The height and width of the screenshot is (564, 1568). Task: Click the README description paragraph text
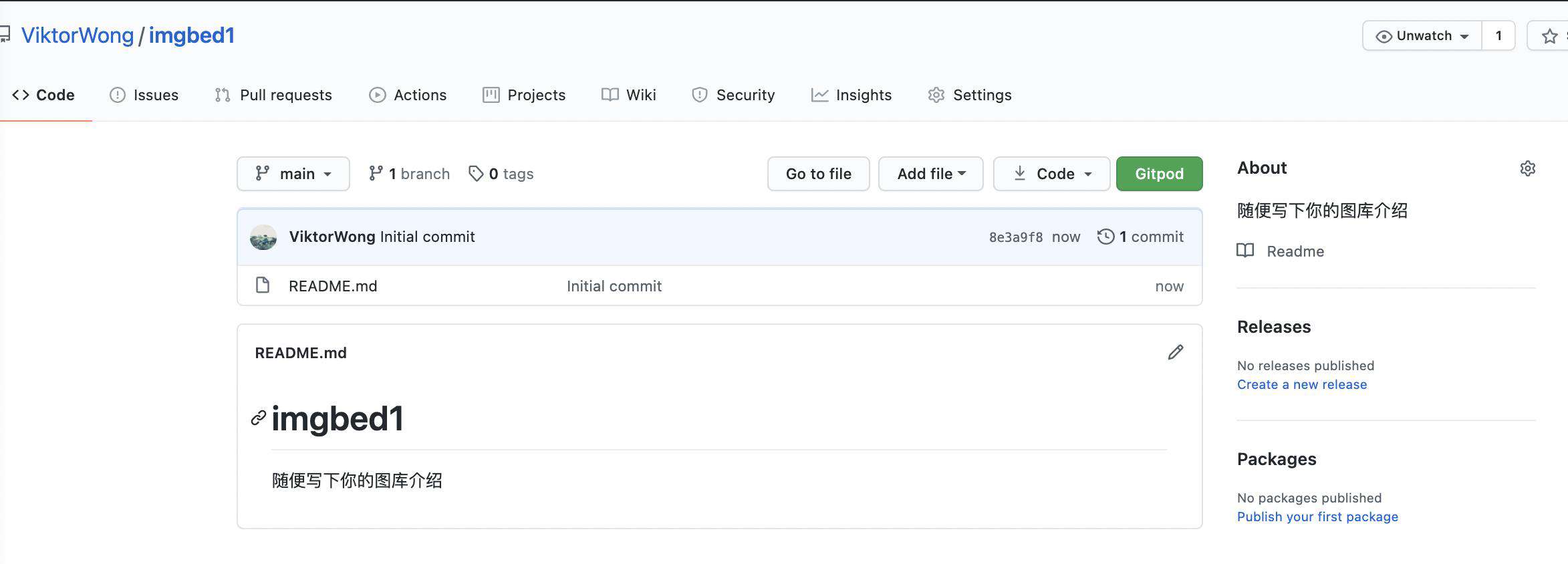point(357,480)
